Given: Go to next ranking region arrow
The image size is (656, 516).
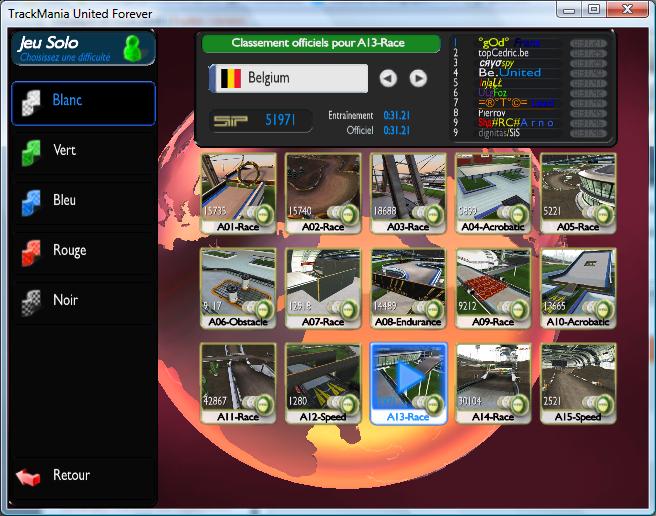Looking at the screenshot, I should (418, 78).
